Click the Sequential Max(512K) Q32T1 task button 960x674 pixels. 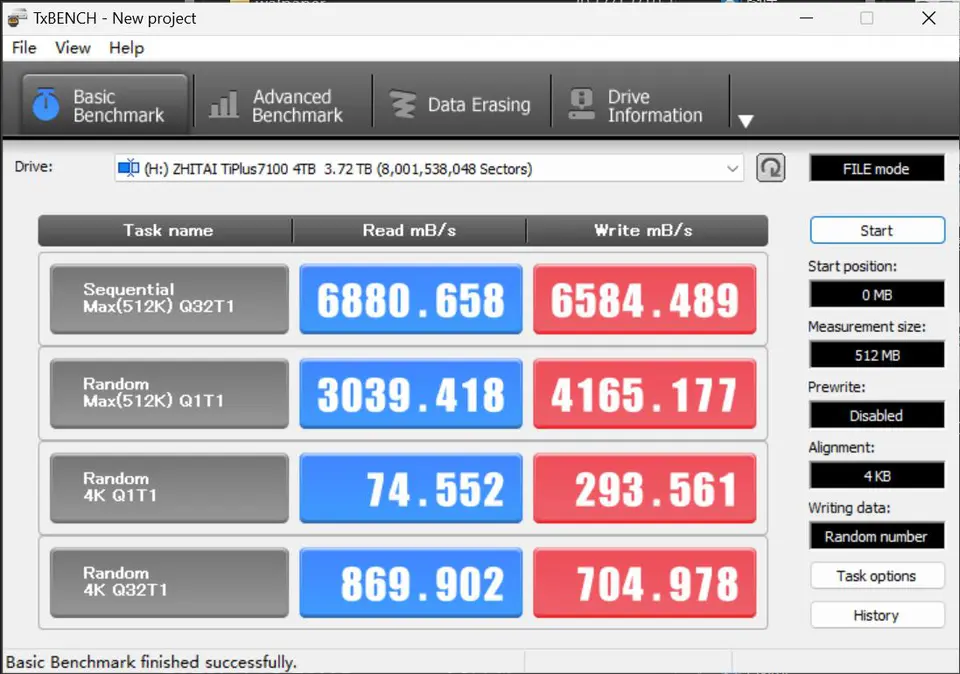[169, 299]
